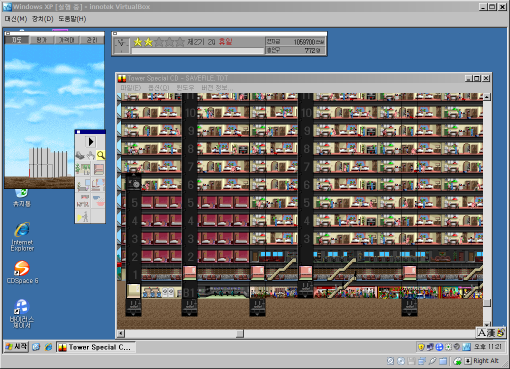Image resolution: width=510 pixels, height=369 pixels.
Task: Click the clock icon in the status panel
Action: [121, 46]
